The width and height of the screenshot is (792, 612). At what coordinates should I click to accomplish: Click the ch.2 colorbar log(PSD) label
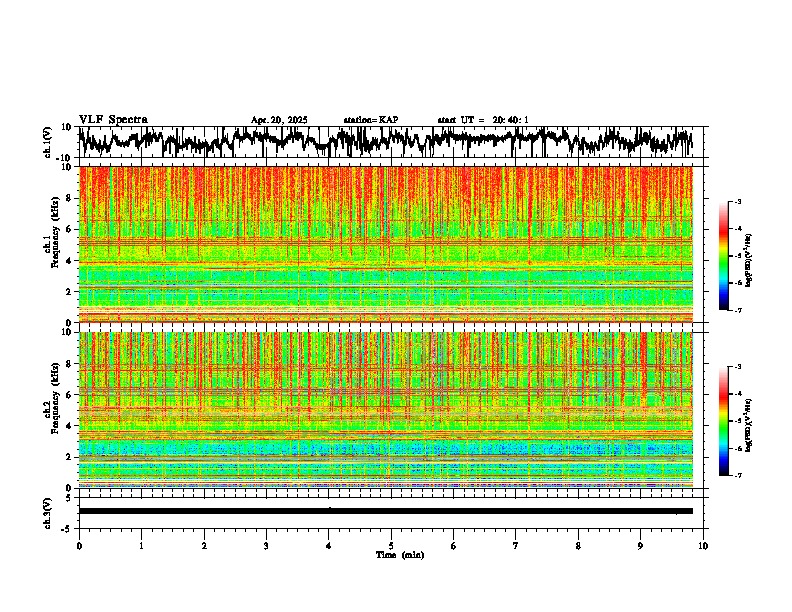coord(749,425)
